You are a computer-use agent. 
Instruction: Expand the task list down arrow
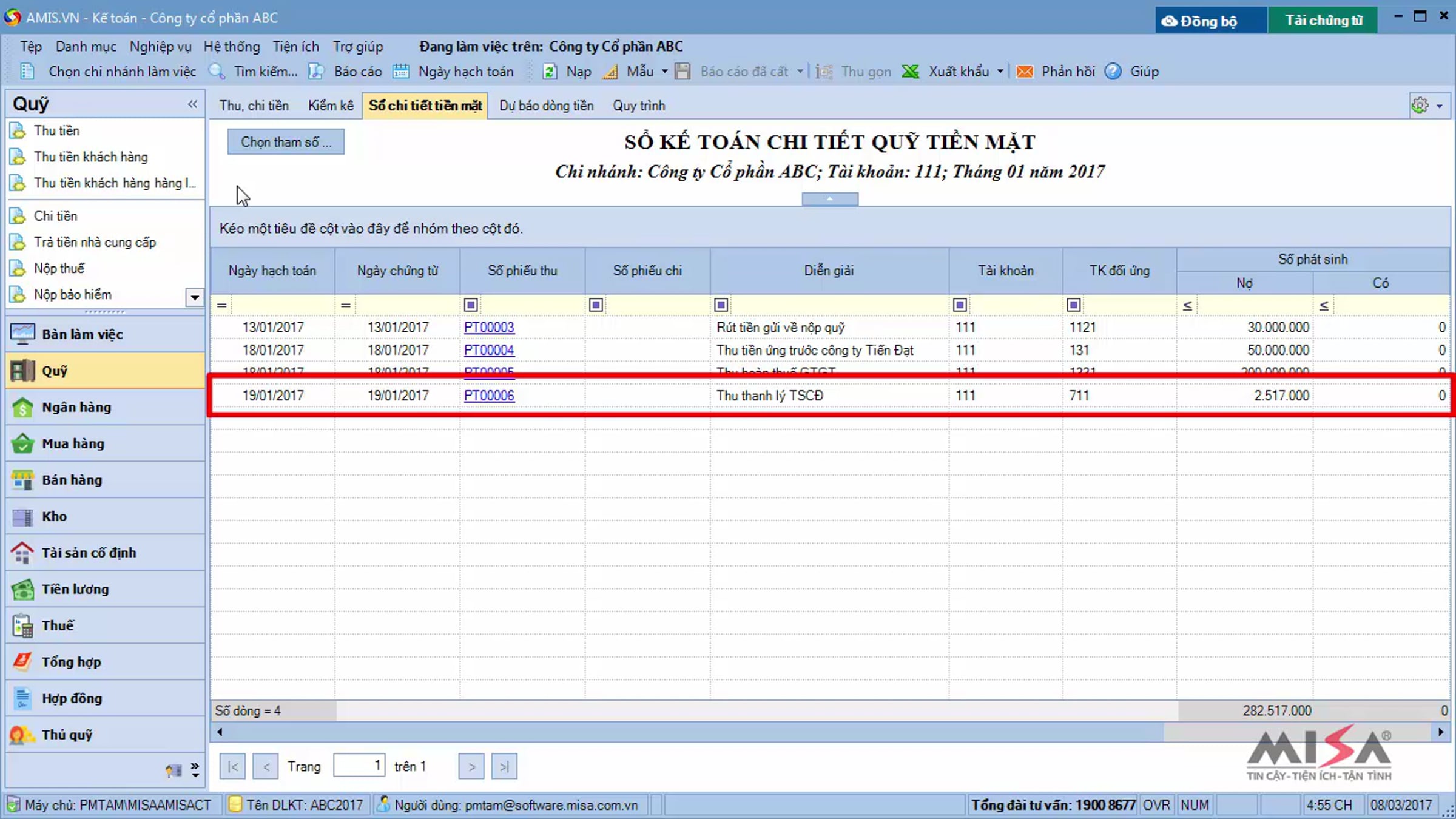point(195,297)
